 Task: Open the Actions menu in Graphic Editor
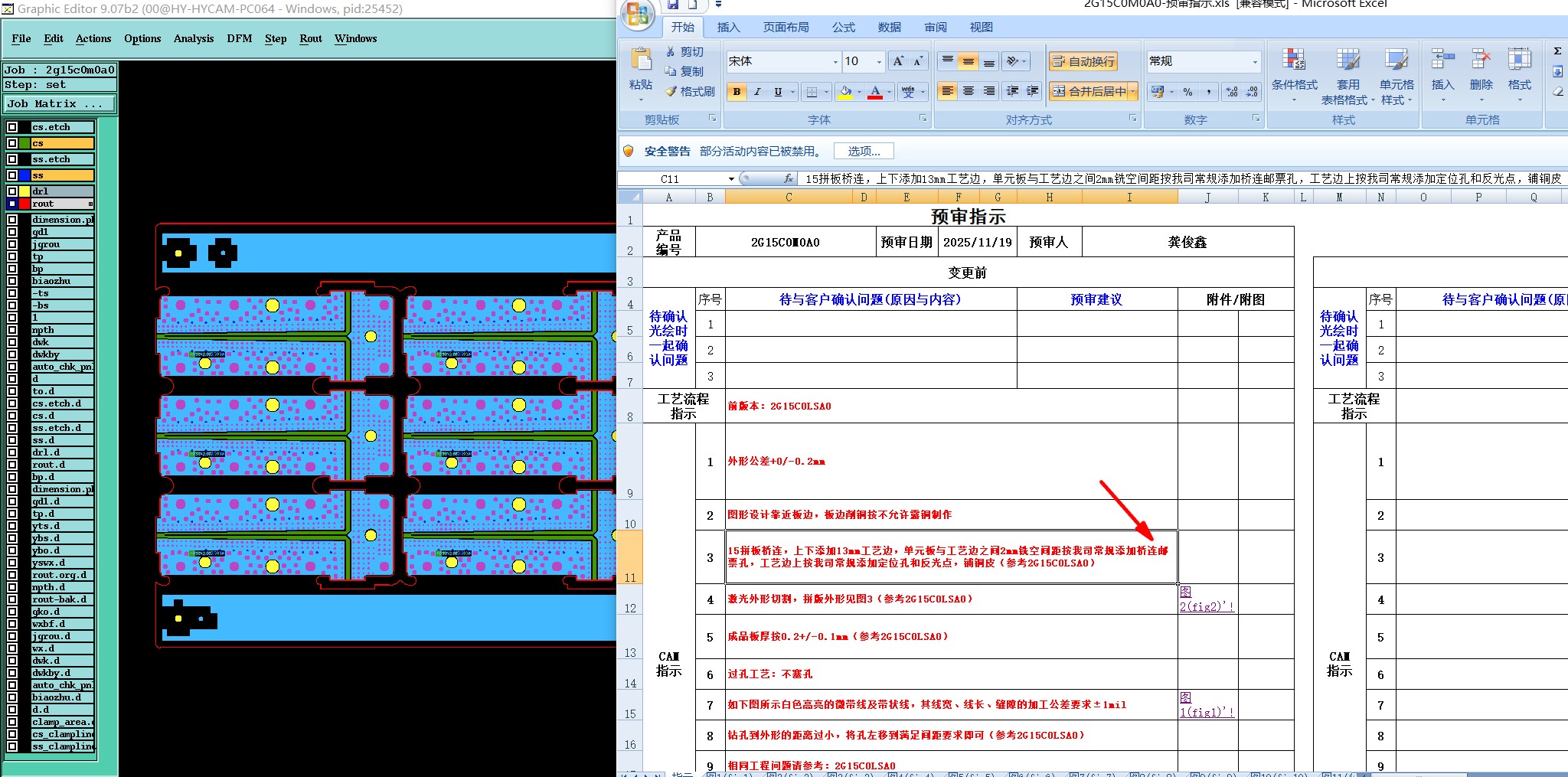(x=93, y=38)
